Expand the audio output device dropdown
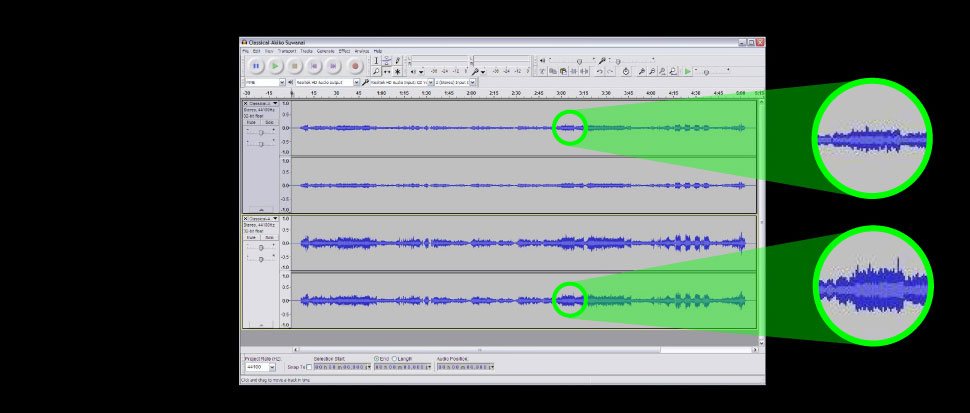This screenshot has width=970, height=413. (356, 82)
